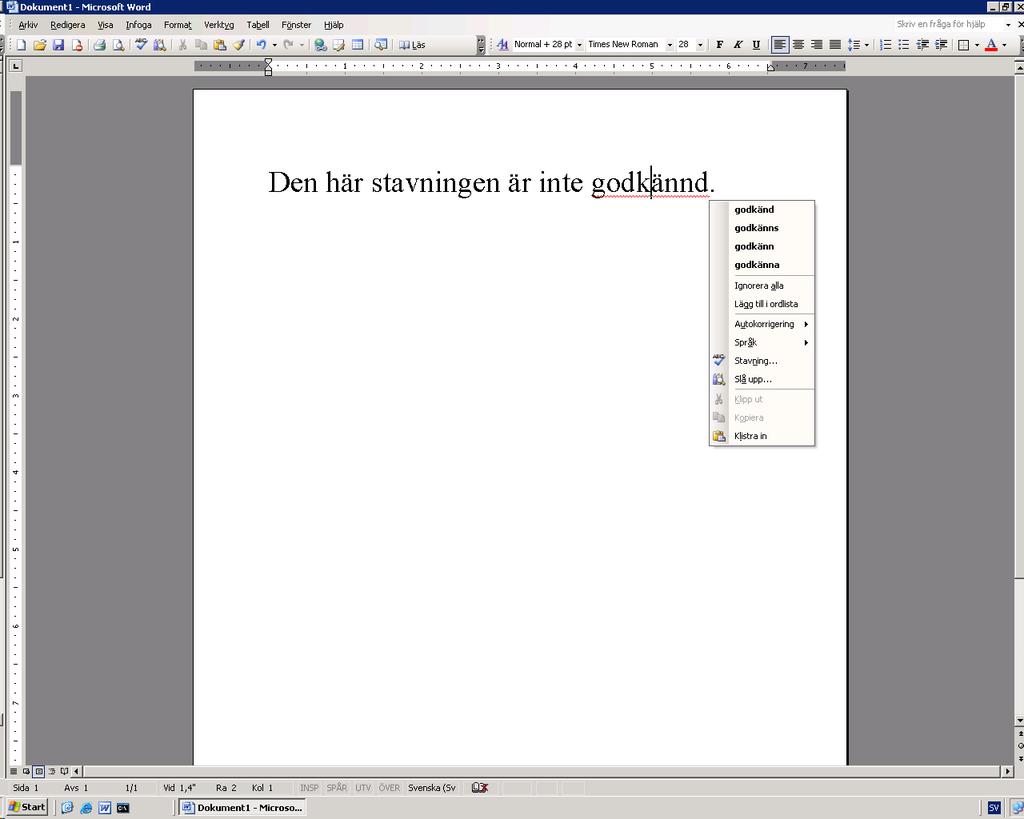
Task: Click the Paste clipboard icon in toolbar
Action: tap(220, 45)
